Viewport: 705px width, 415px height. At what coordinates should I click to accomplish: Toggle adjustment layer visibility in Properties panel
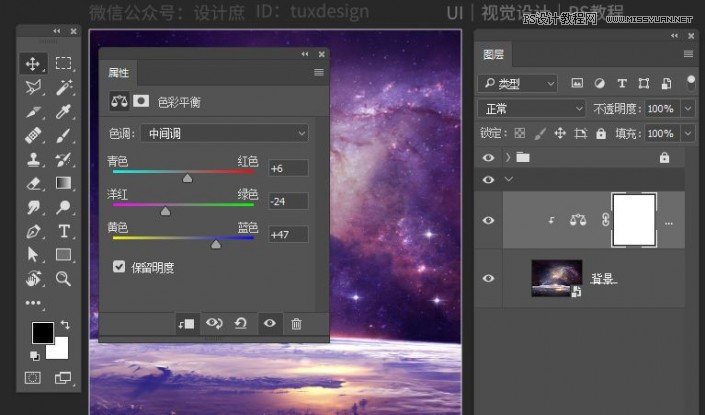(270, 323)
